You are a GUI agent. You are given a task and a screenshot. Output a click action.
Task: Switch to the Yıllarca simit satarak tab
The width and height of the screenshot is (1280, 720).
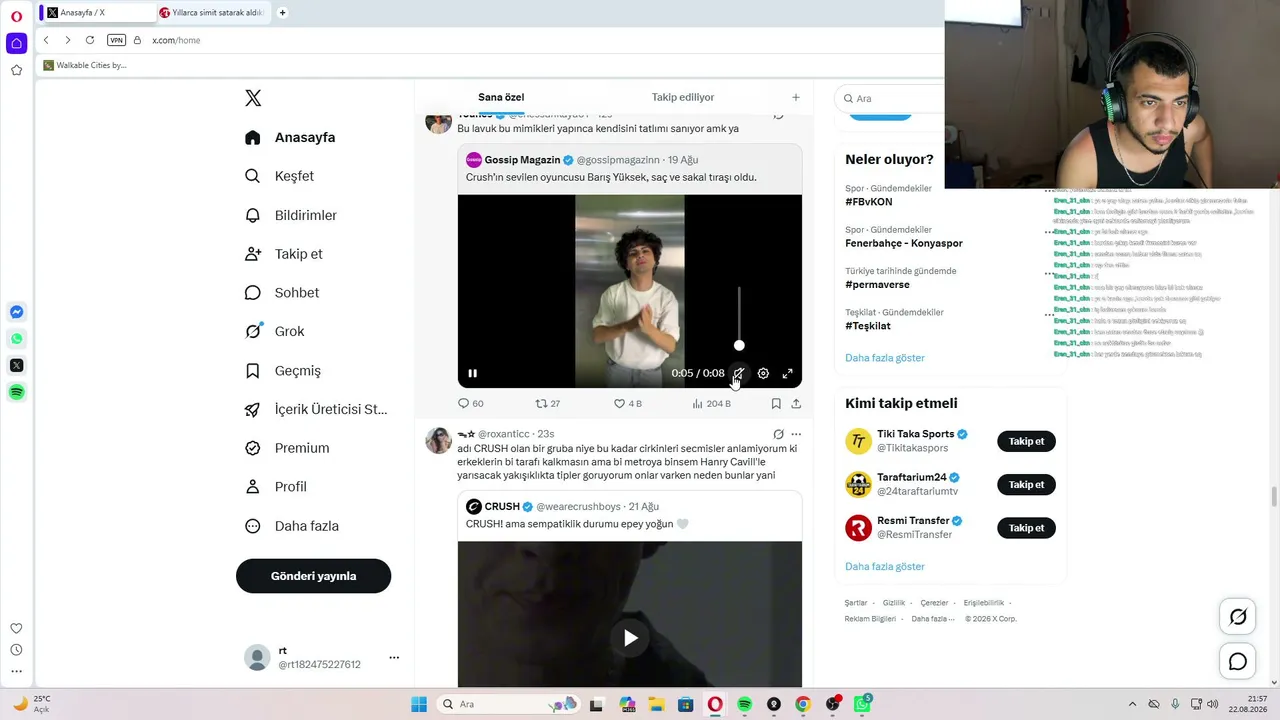212,12
